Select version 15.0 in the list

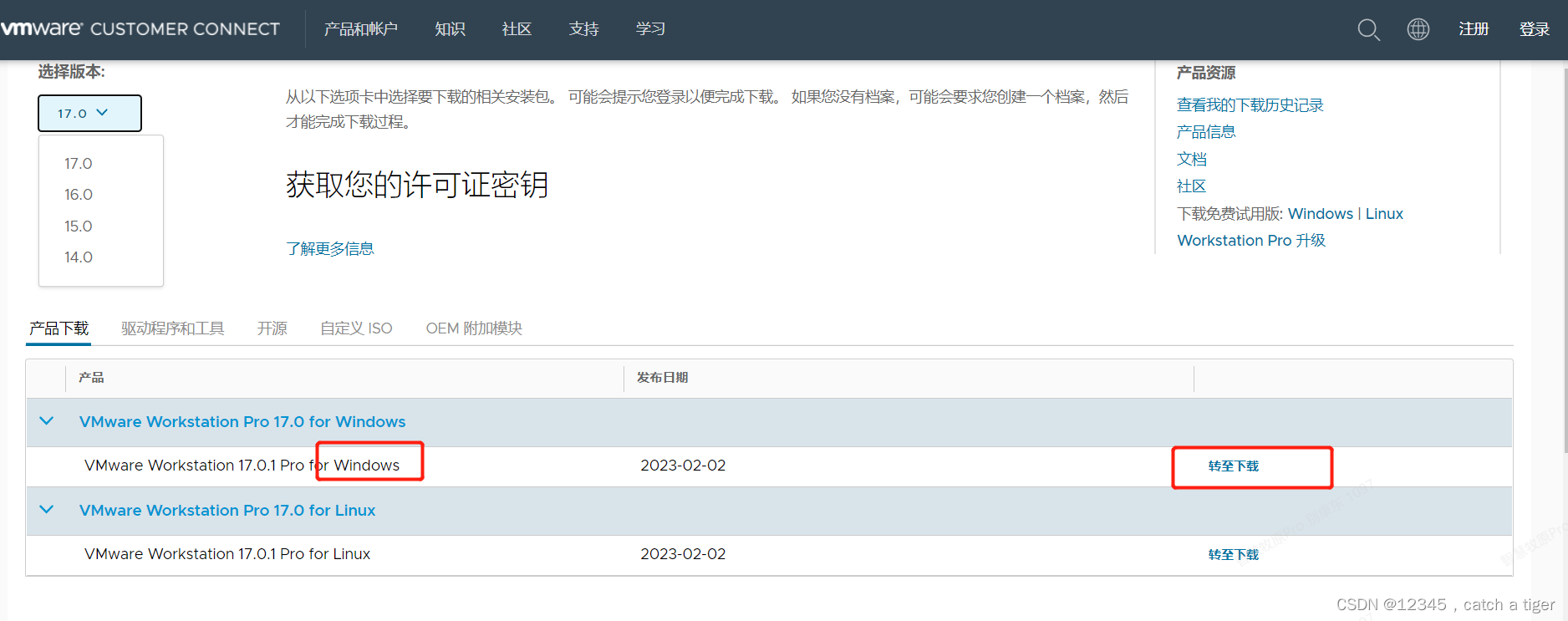pyautogui.click(x=79, y=227)
